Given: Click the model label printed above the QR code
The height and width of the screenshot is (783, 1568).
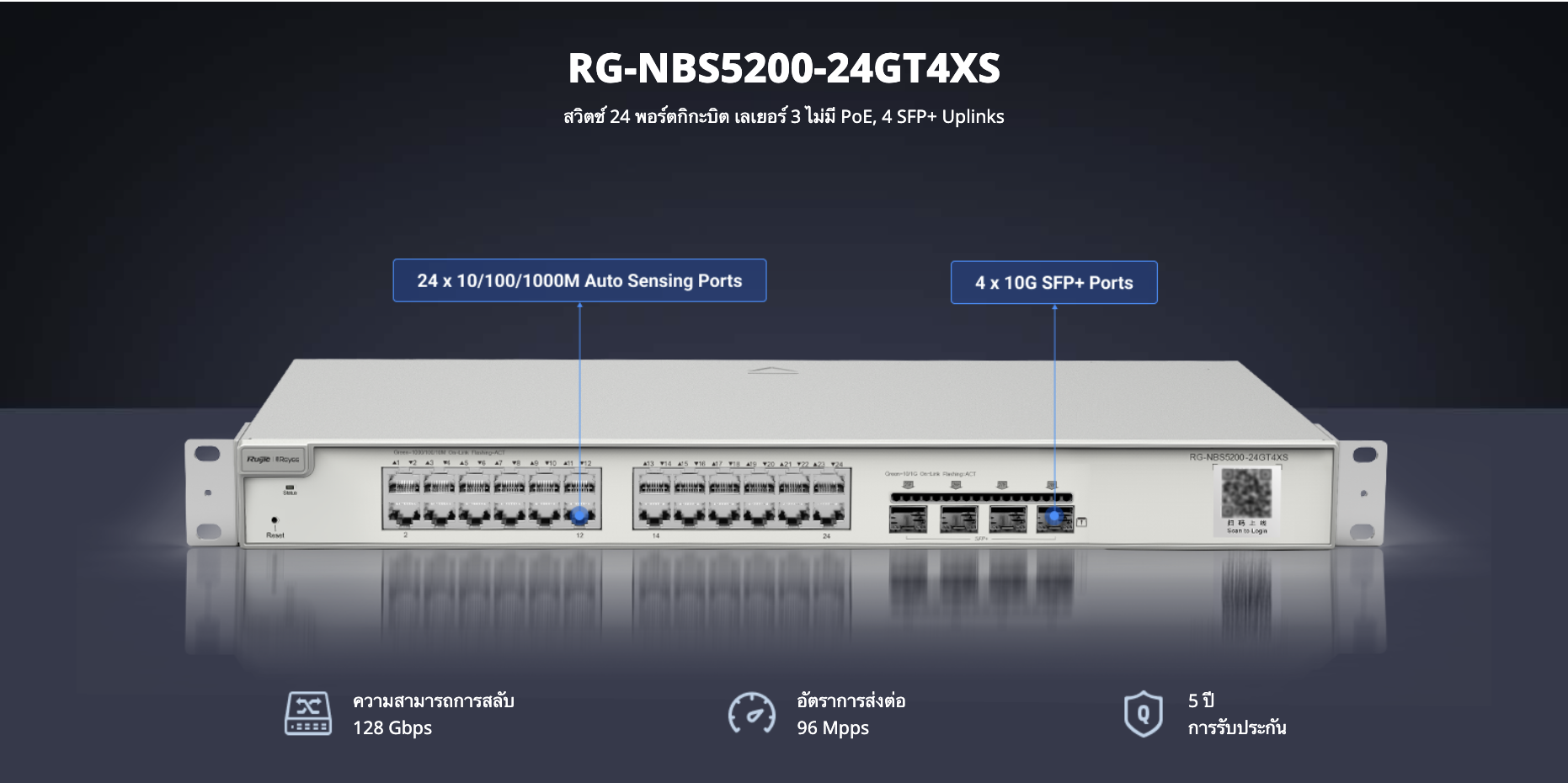Looking at the screenshot, I should coord(1238,457).
